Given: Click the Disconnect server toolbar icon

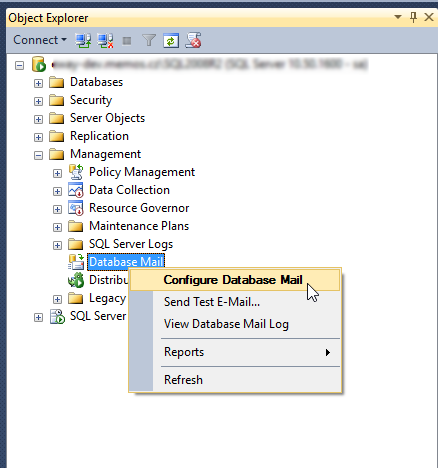Looking at the screenshot, I should tap(105, 41).
